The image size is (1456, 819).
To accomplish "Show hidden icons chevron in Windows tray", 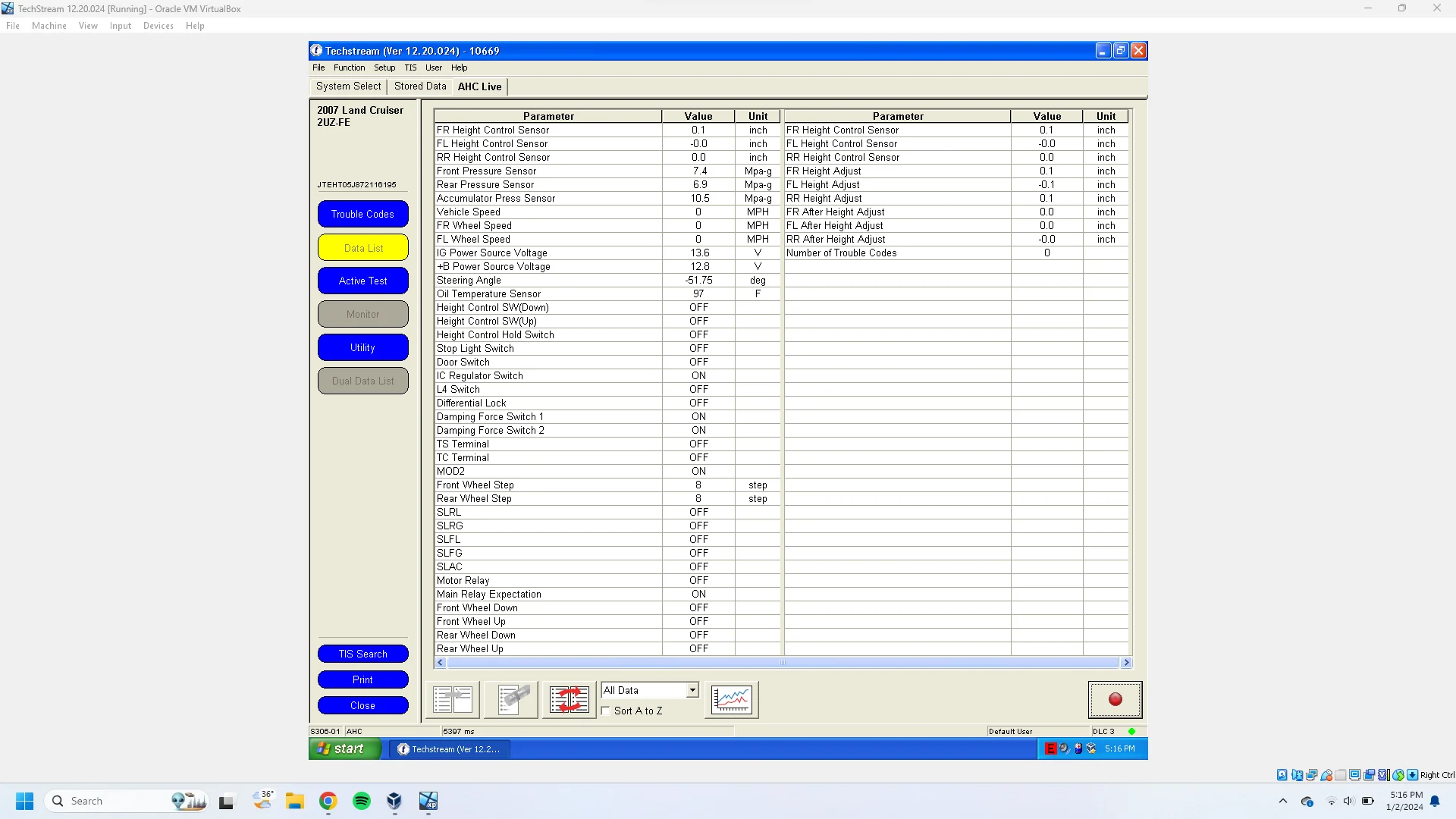I will (x=1283, y=801).
